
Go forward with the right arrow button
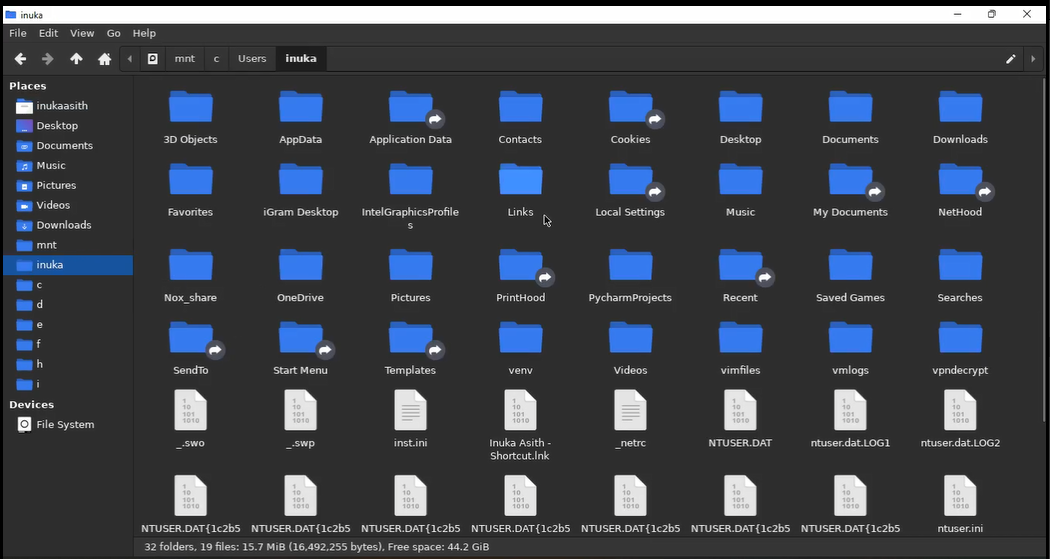click(x=48, y=59)
